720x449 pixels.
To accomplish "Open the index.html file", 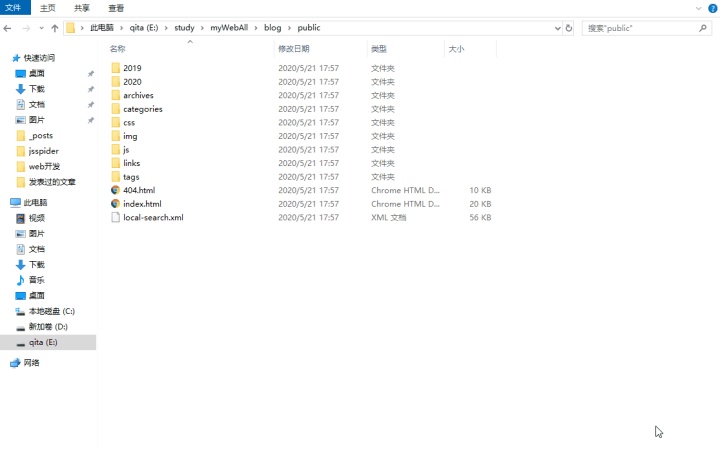I will [141, 204].
